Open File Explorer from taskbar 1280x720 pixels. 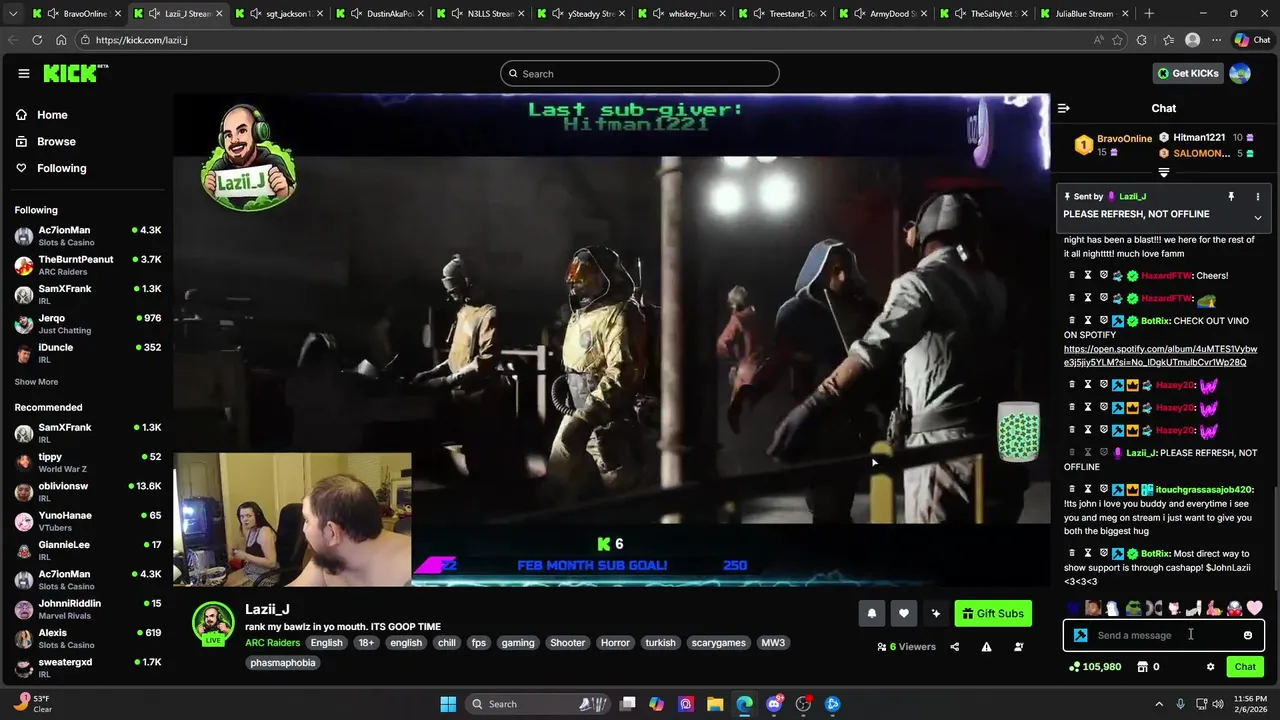point(715,704)
